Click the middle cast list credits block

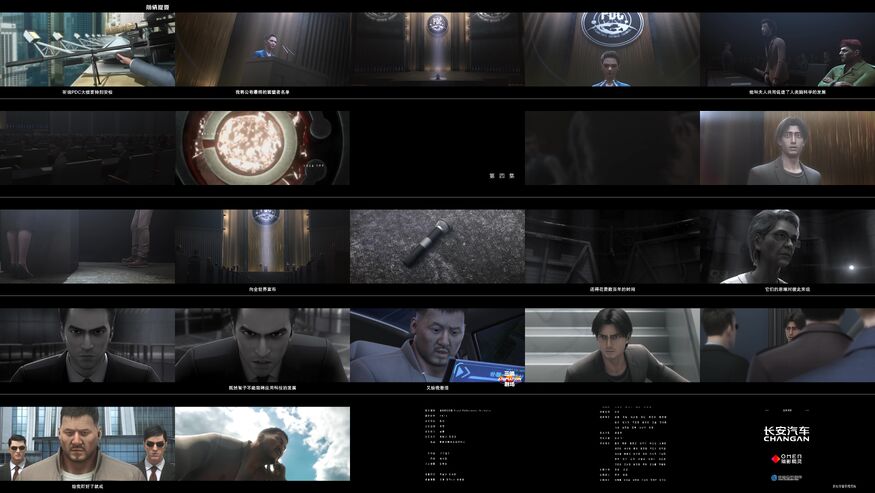point(633,443)
